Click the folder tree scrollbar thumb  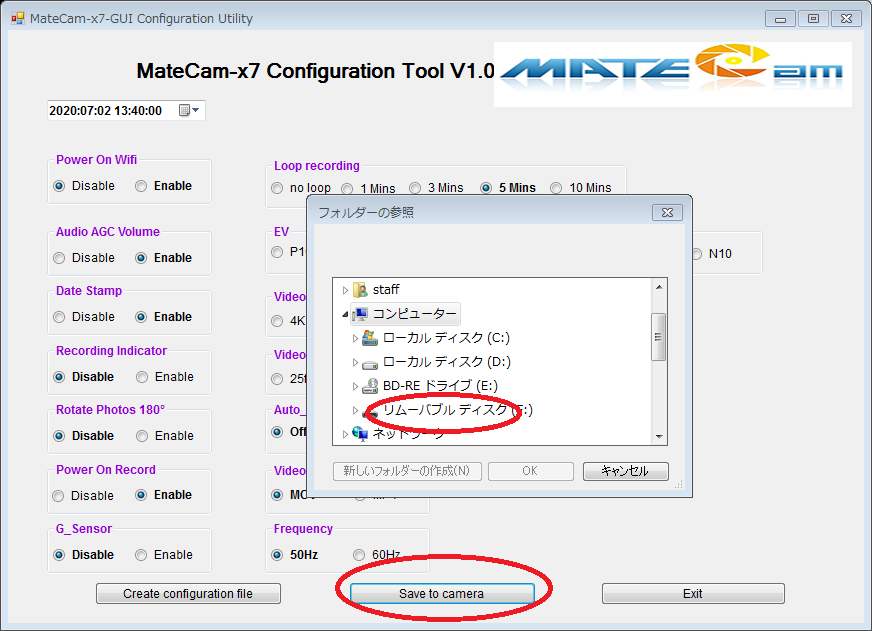click(658, 337)
